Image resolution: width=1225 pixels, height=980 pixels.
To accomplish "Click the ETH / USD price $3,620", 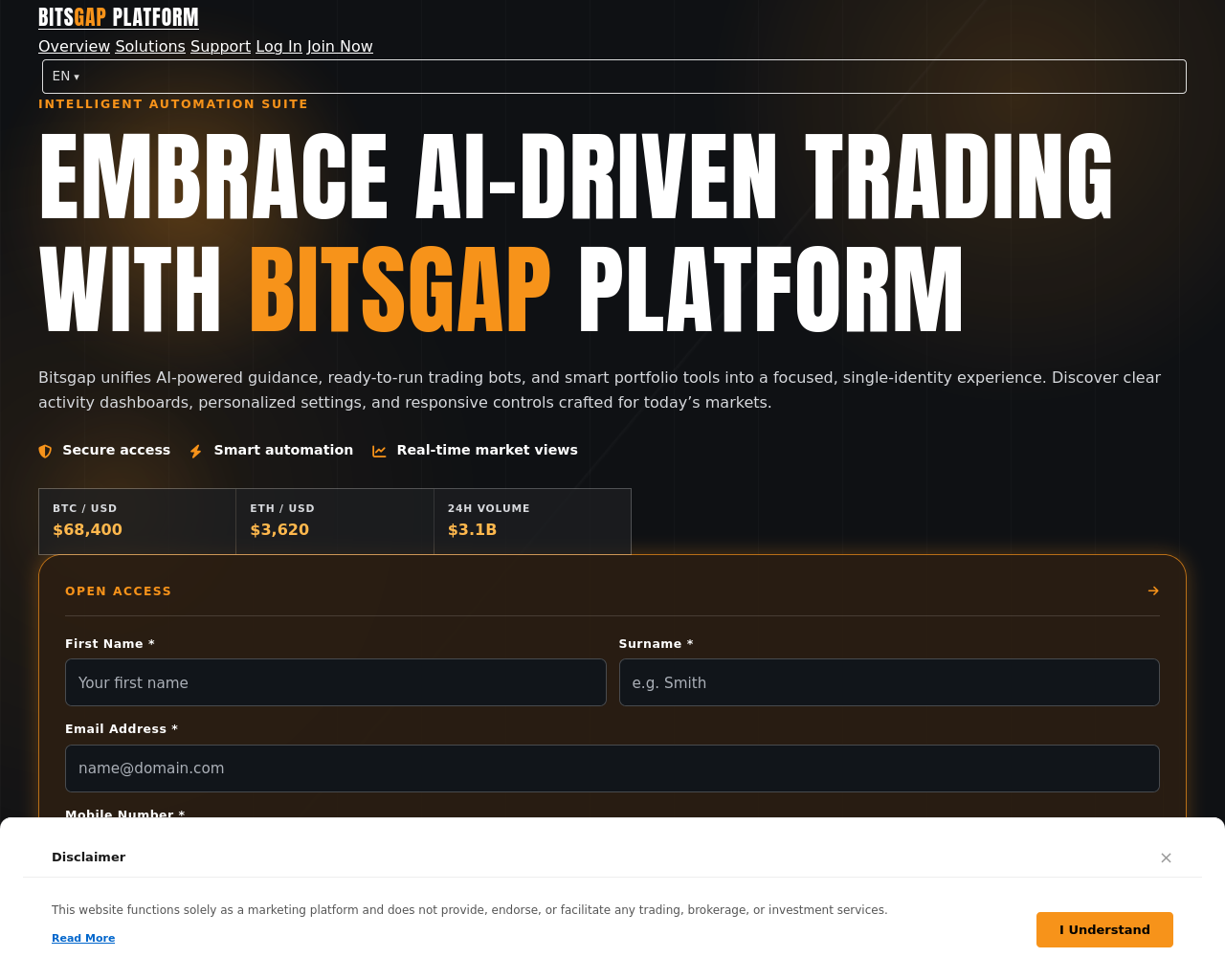I will (x=279, y=529).
